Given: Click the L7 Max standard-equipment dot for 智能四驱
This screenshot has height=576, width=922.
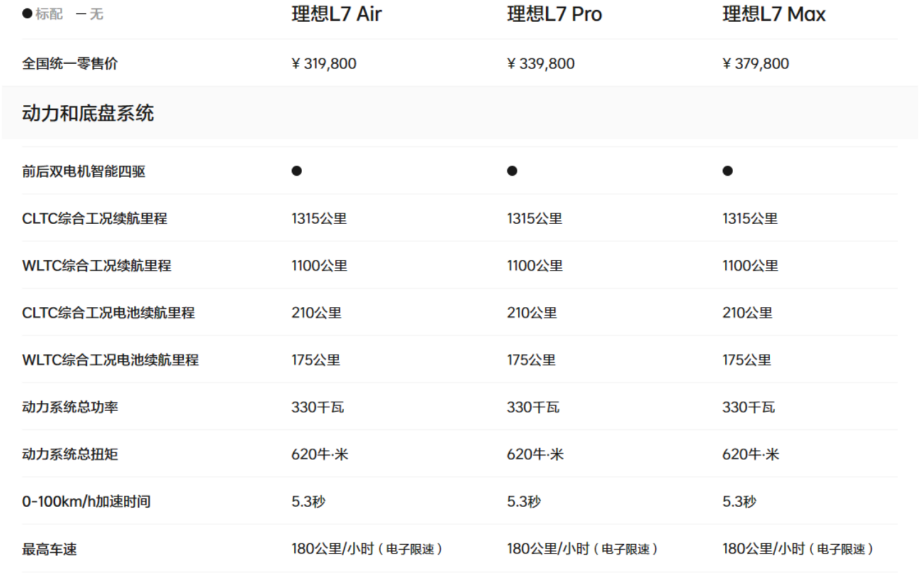Looking at the screenshot, I should (x=727, y=171).
